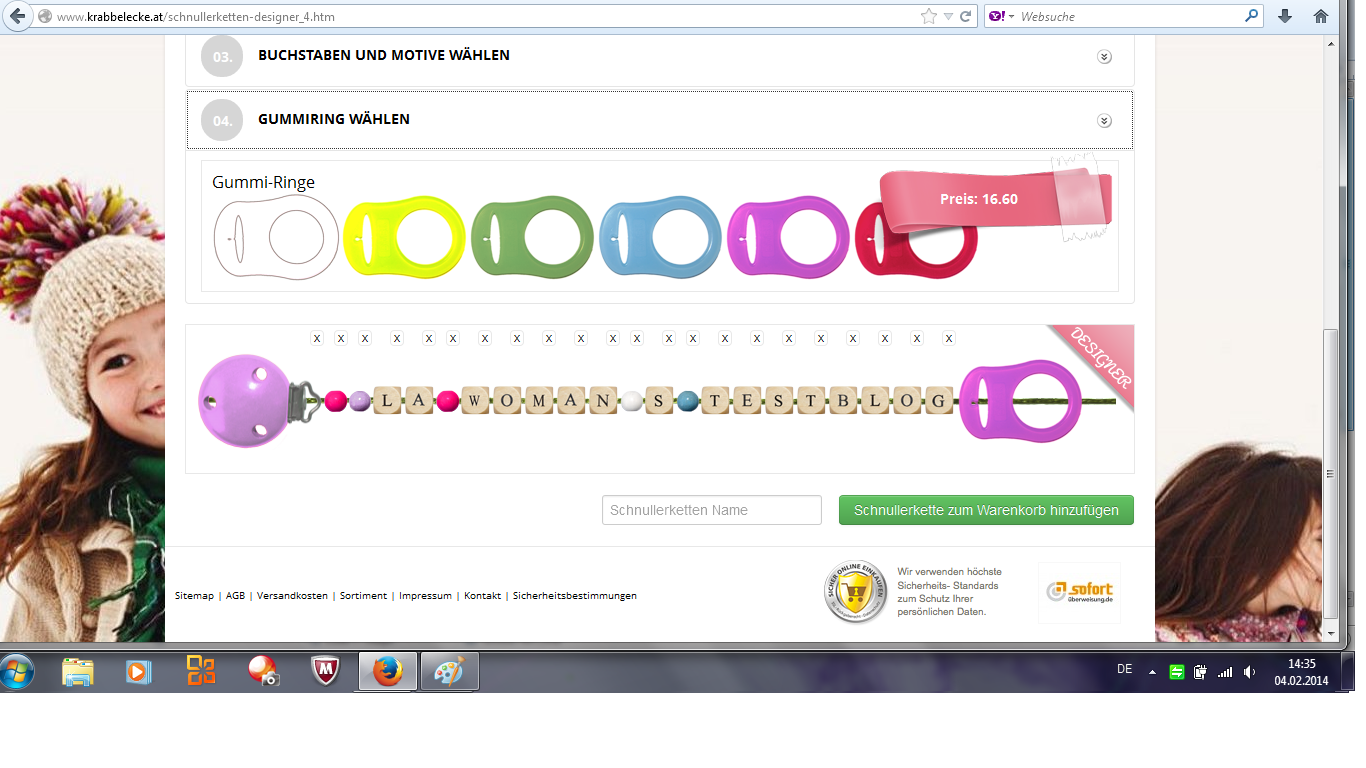Expand section 03 Buchstaben und Motive arrow
Screen dimensions: 1366x768
point(1104,57)
